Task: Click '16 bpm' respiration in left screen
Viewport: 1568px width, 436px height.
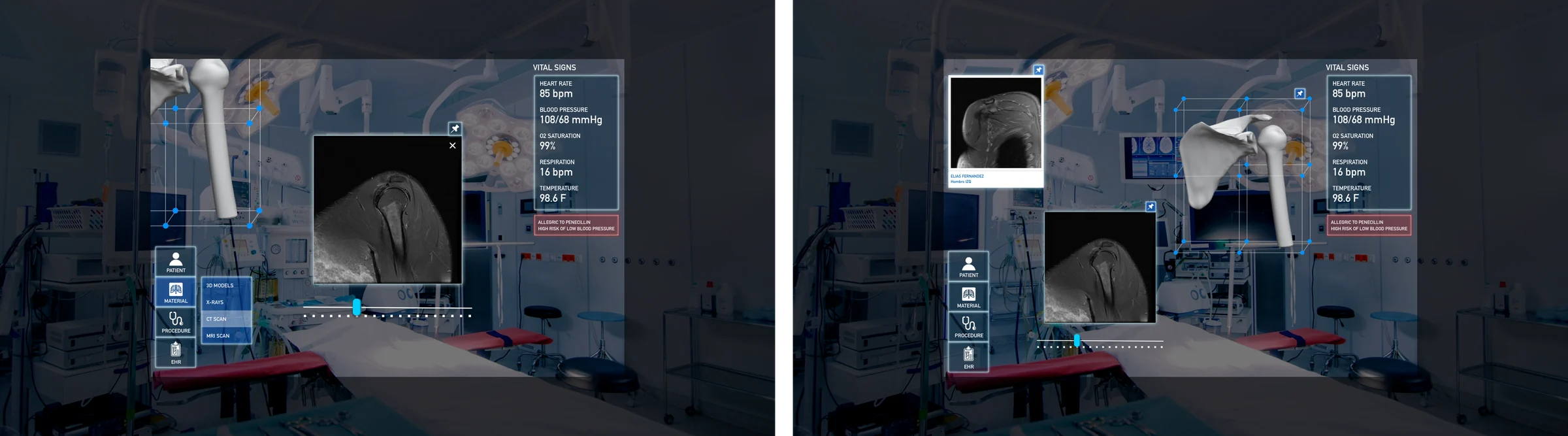Action: (x=556, y=172)
